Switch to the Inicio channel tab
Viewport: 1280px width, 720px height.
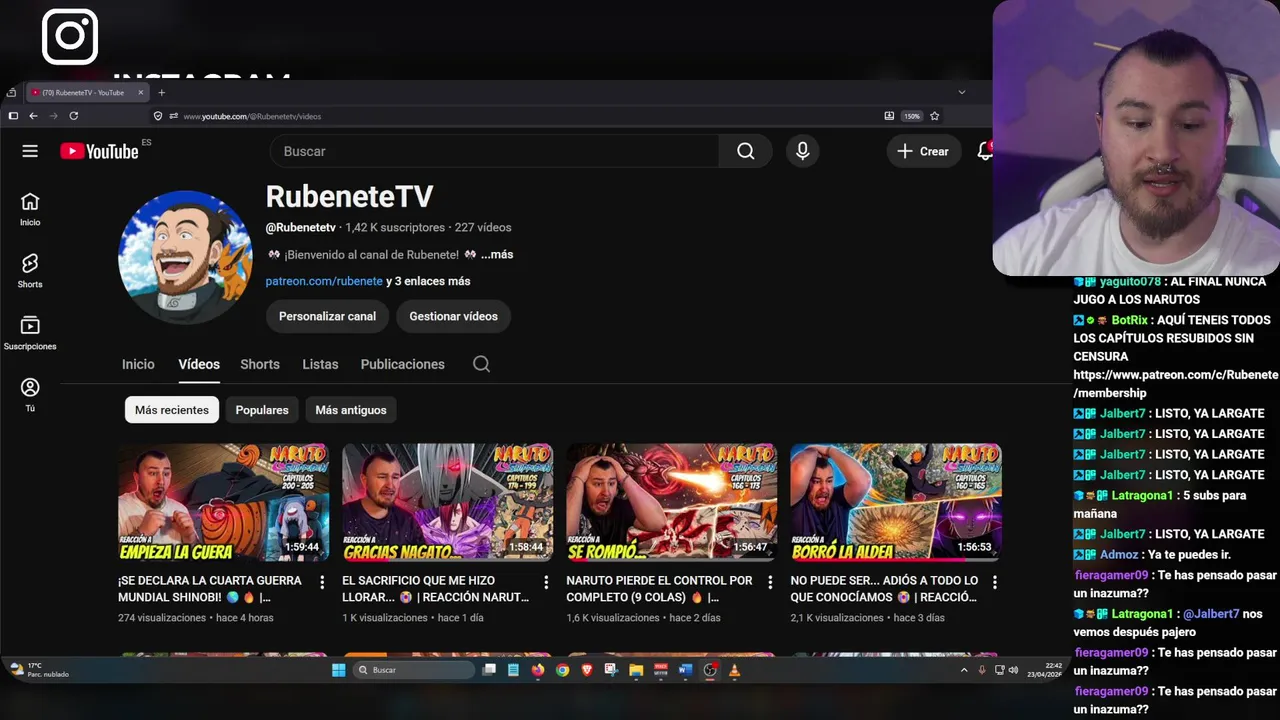pos(138,364)
